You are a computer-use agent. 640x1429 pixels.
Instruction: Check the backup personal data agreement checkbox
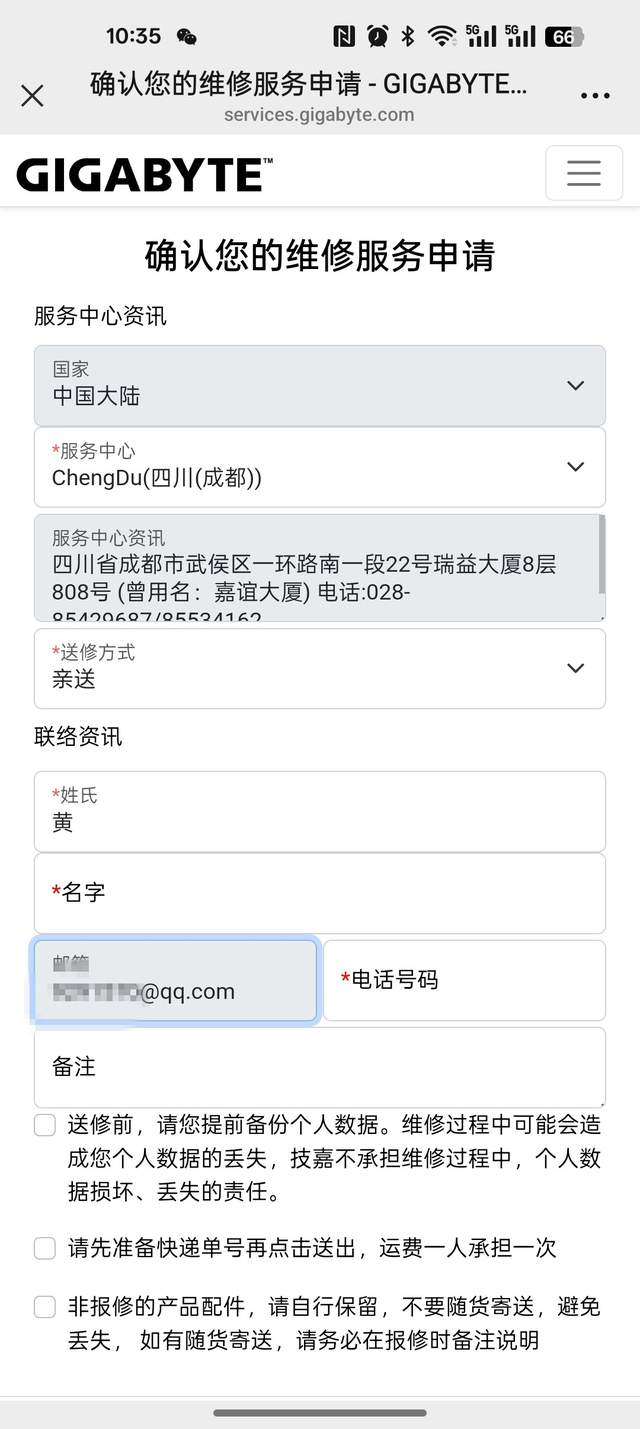click(45, 1125)
